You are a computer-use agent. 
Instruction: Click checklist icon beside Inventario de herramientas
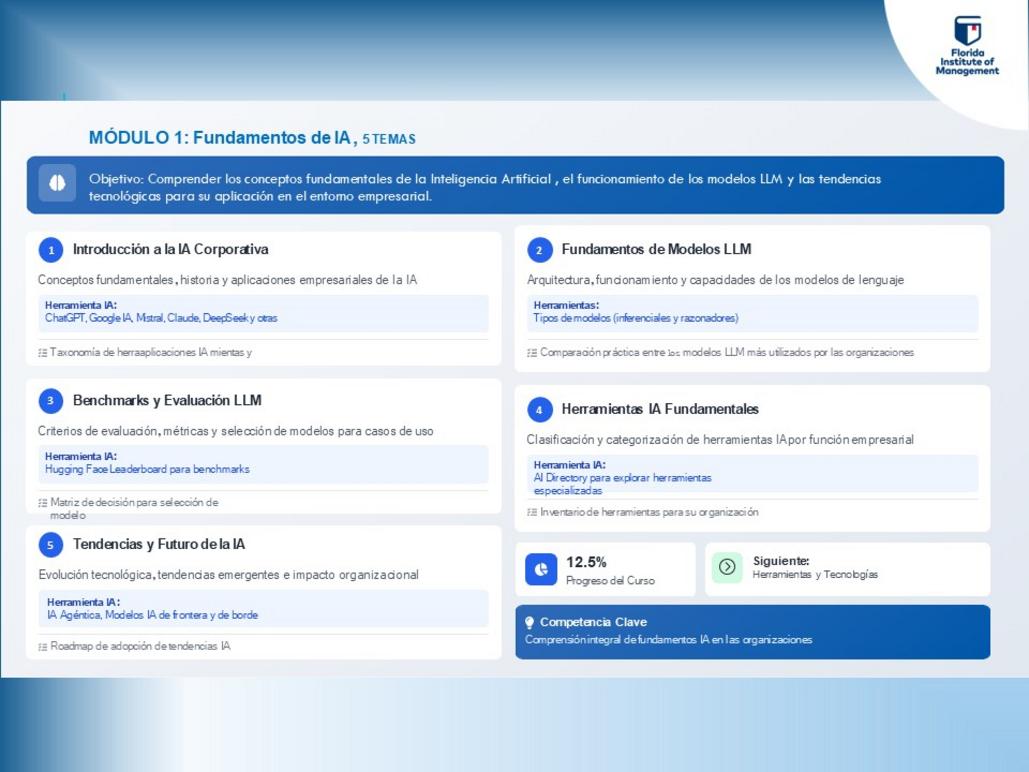click(x=532, y=513)
